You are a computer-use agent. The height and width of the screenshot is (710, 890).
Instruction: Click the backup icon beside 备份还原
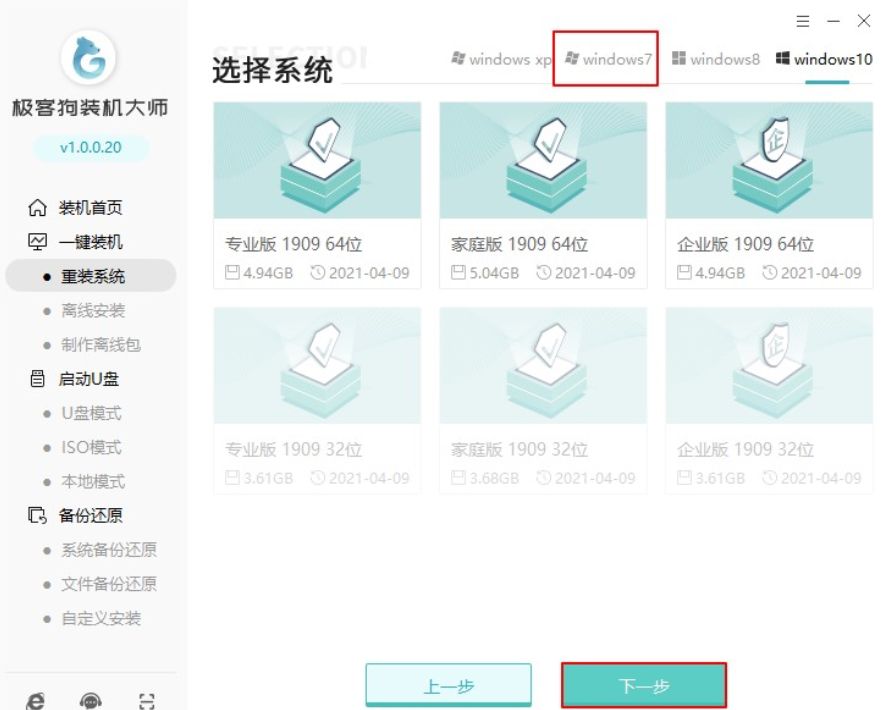(x=37, y=516)
